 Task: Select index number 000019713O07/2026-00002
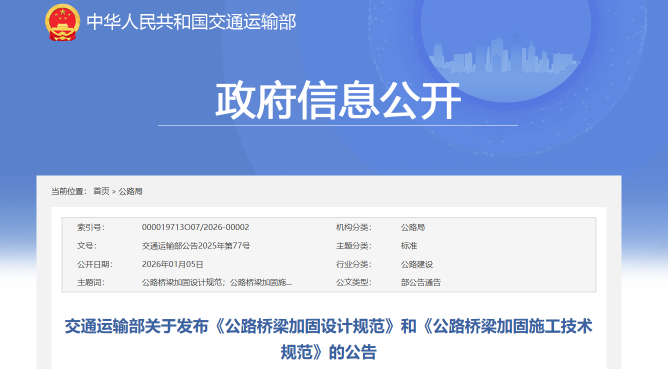click(196, 227)
